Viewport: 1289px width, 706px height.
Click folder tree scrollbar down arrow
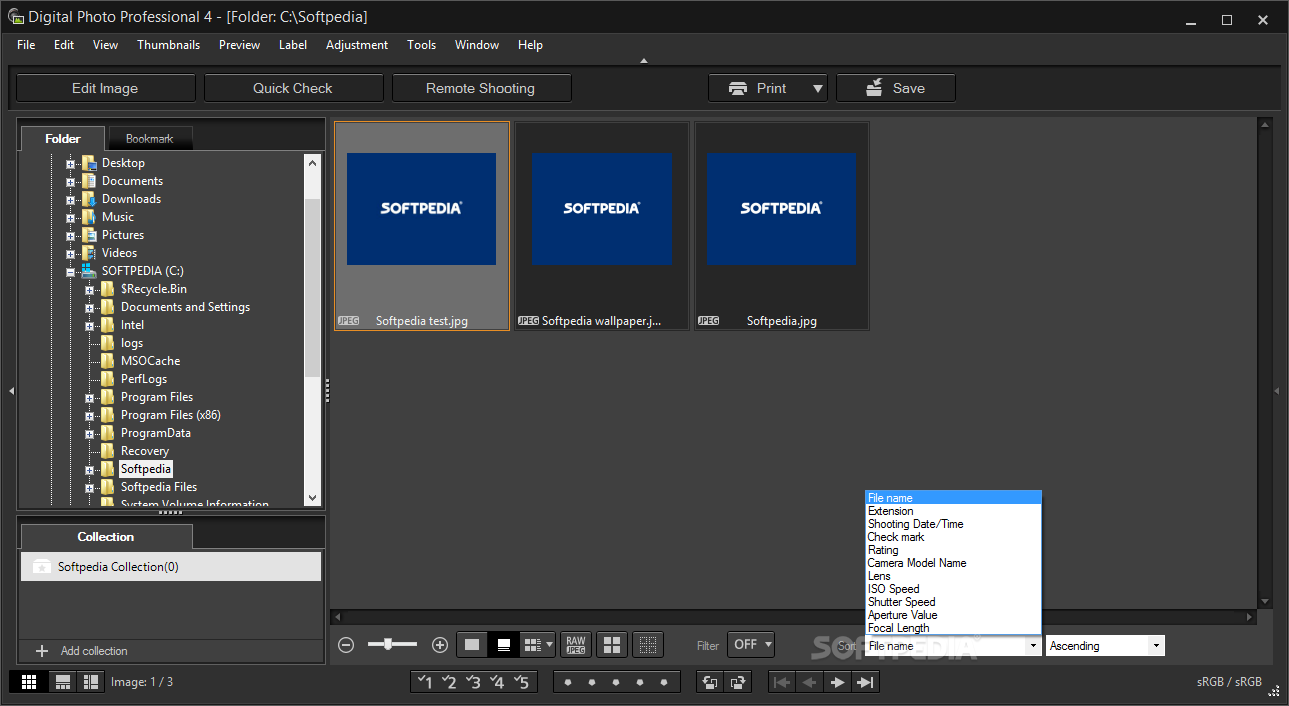click(x=313, y=498)
